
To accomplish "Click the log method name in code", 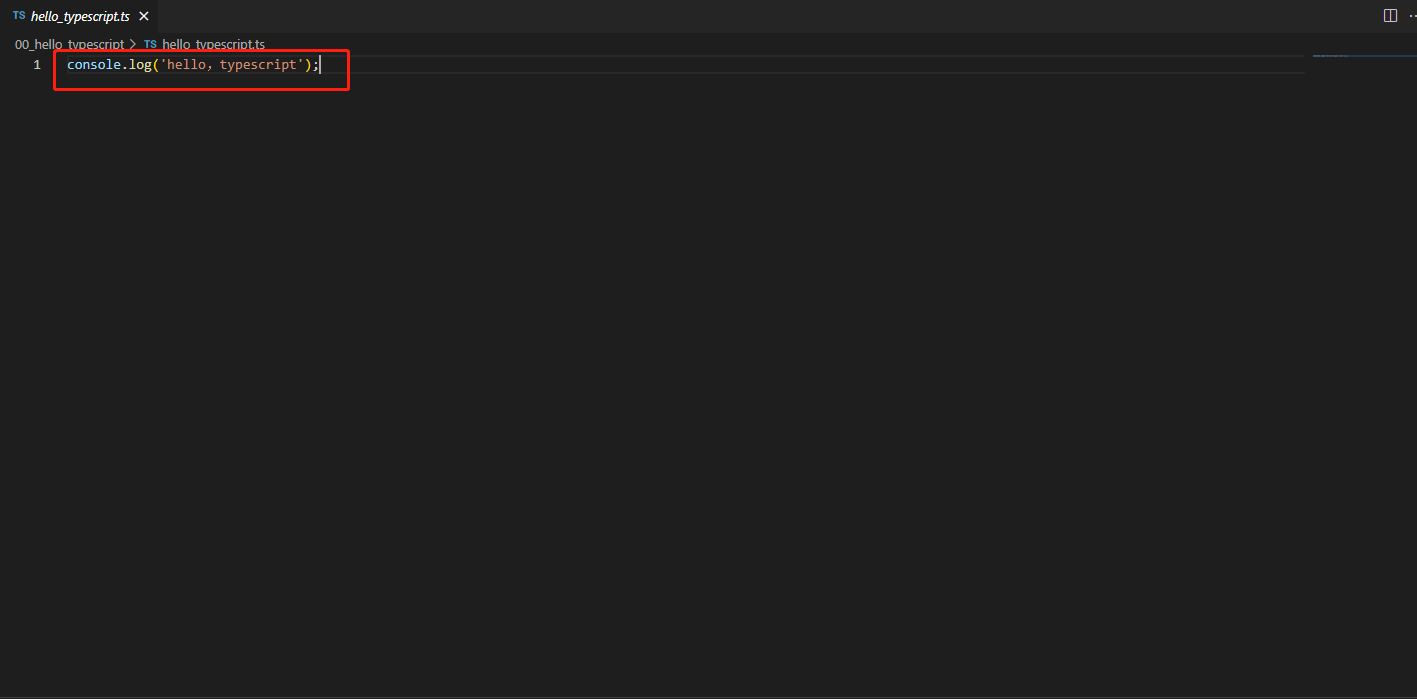I will [x=140, y=65].
